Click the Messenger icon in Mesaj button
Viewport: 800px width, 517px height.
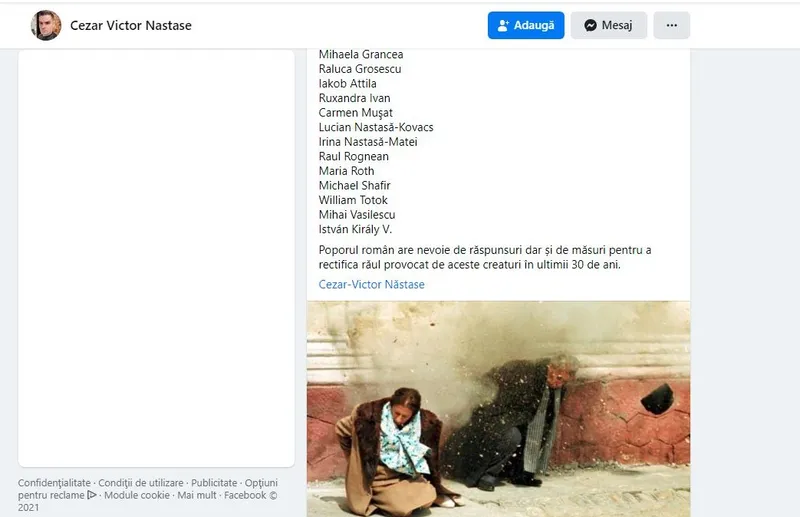tap(590, 26)
